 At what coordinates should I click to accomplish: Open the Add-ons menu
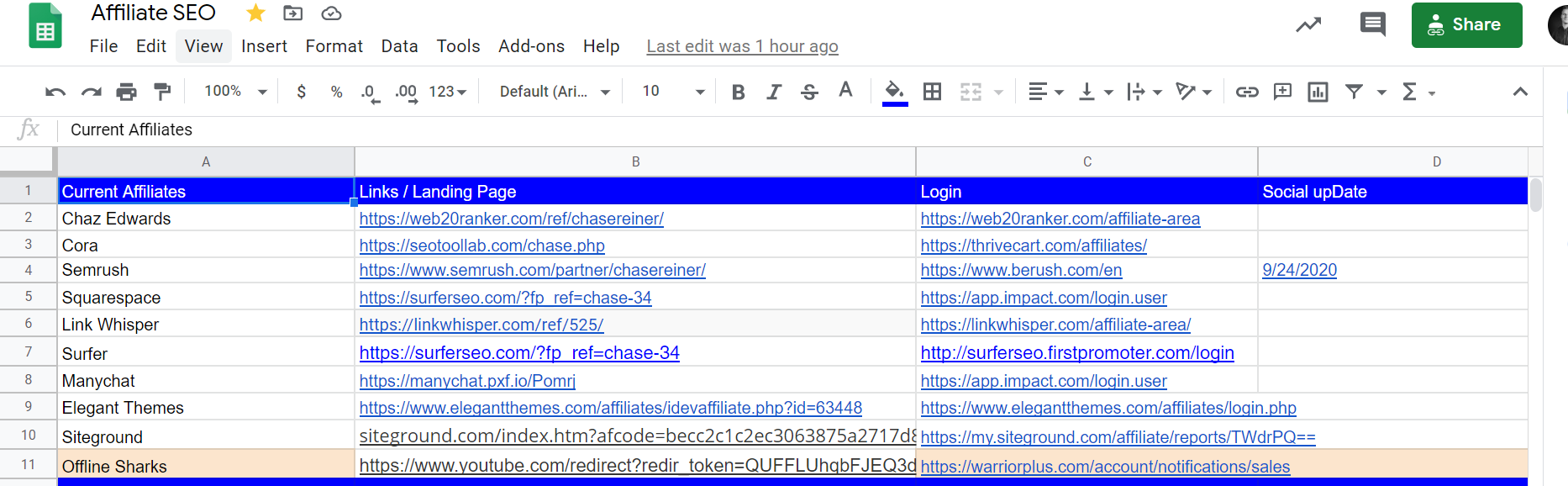pos(532,46)
